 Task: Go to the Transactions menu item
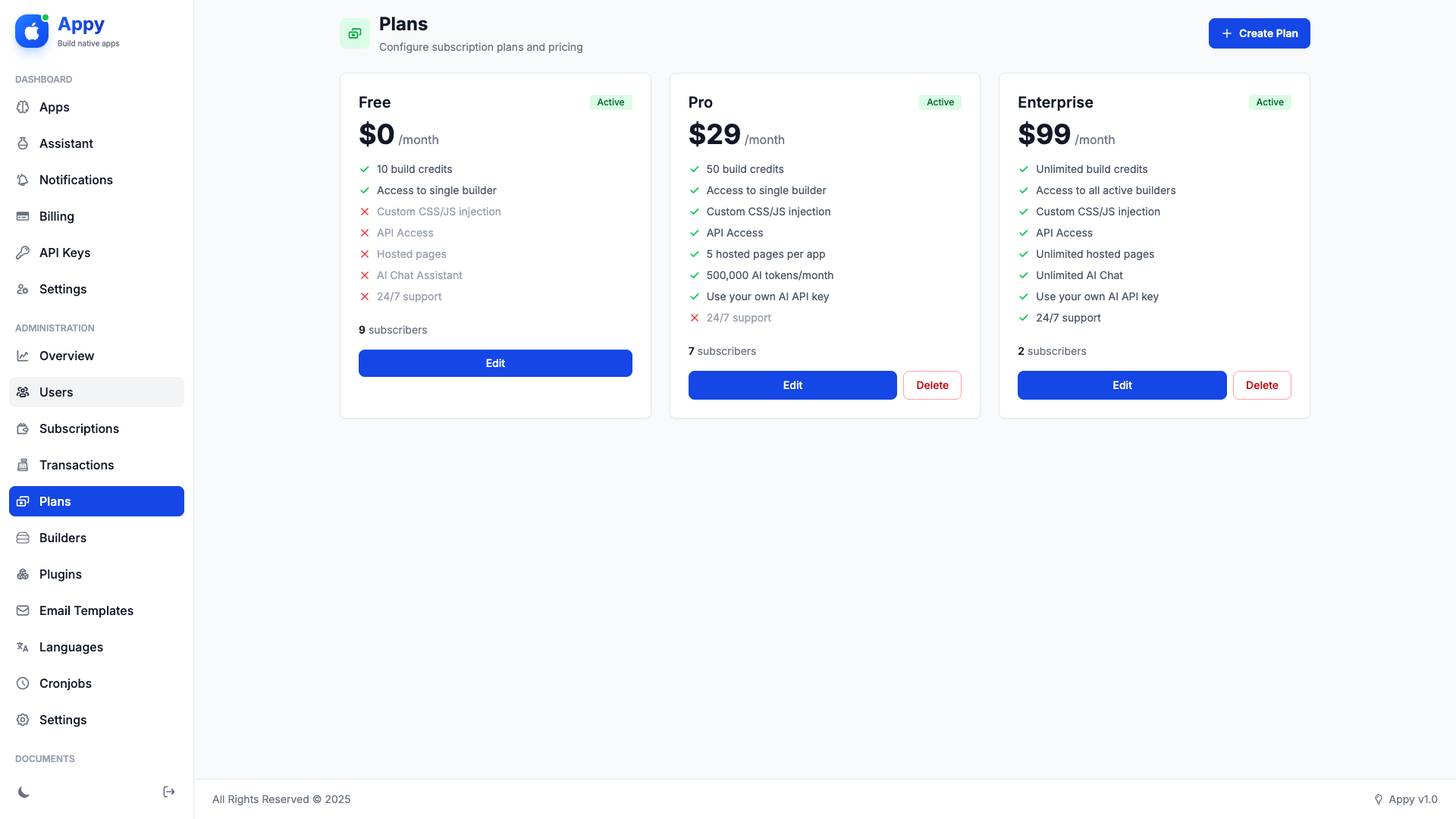tap(77, 465)
